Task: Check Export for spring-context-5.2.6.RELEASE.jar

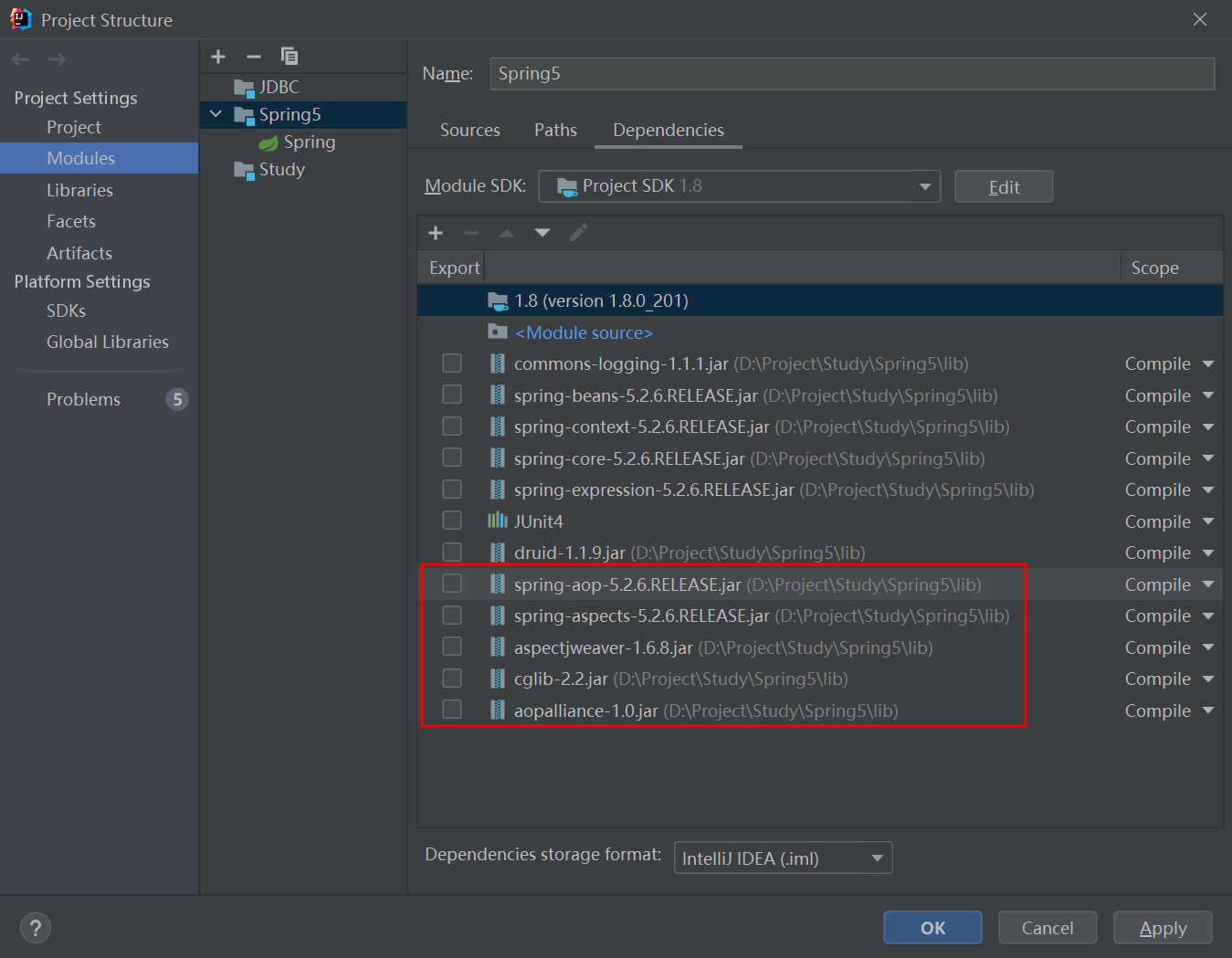Action: (x=452, y=426)
